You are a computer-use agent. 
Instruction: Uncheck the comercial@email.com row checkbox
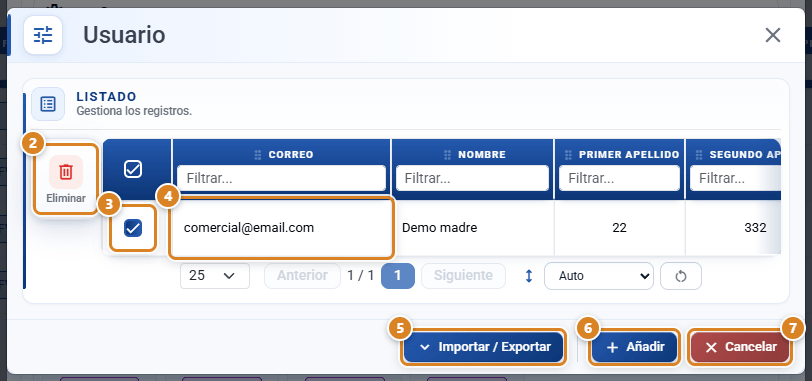(x=133, y=228)
